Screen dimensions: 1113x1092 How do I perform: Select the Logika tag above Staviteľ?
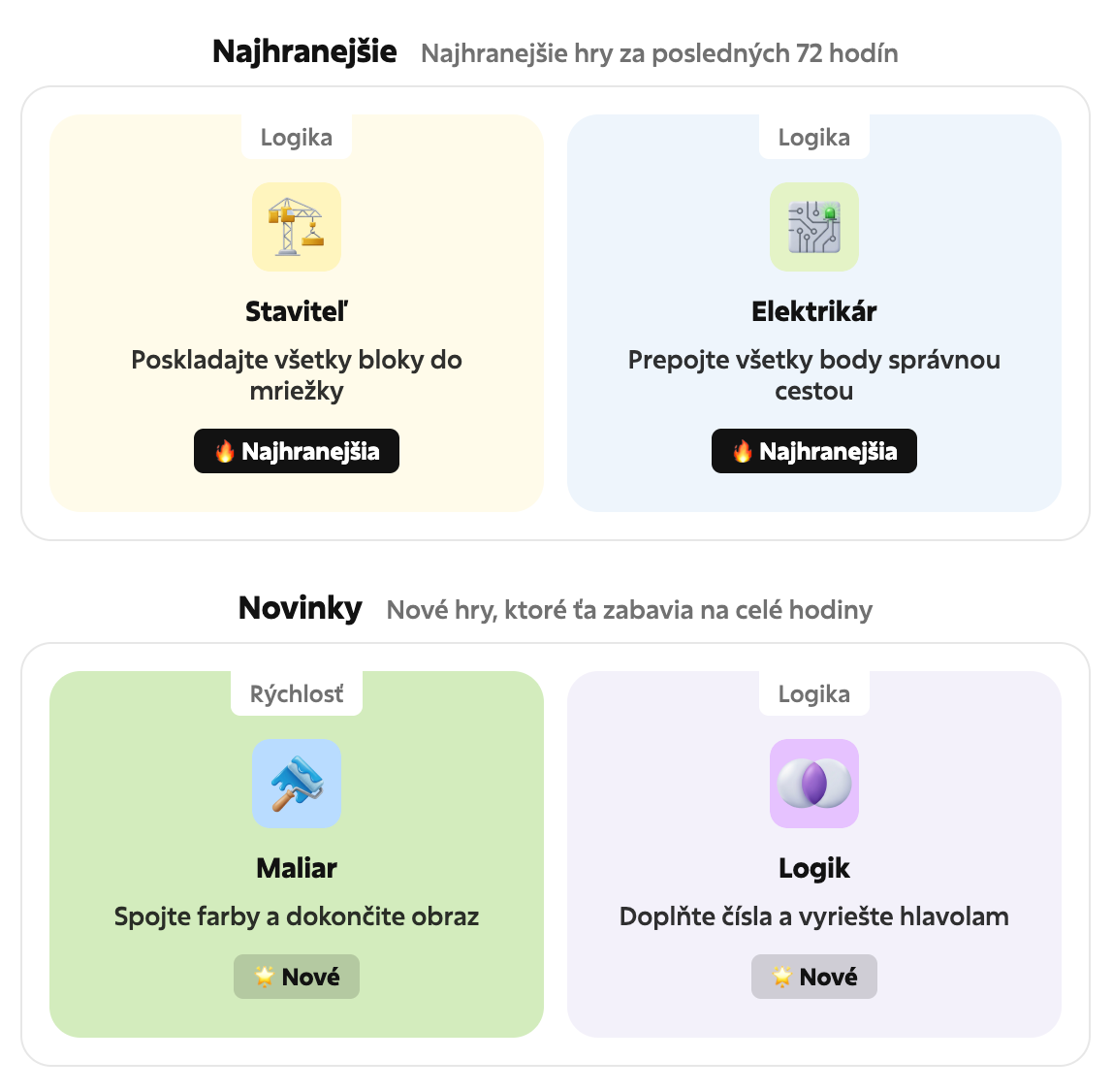[x=297, y=138]
